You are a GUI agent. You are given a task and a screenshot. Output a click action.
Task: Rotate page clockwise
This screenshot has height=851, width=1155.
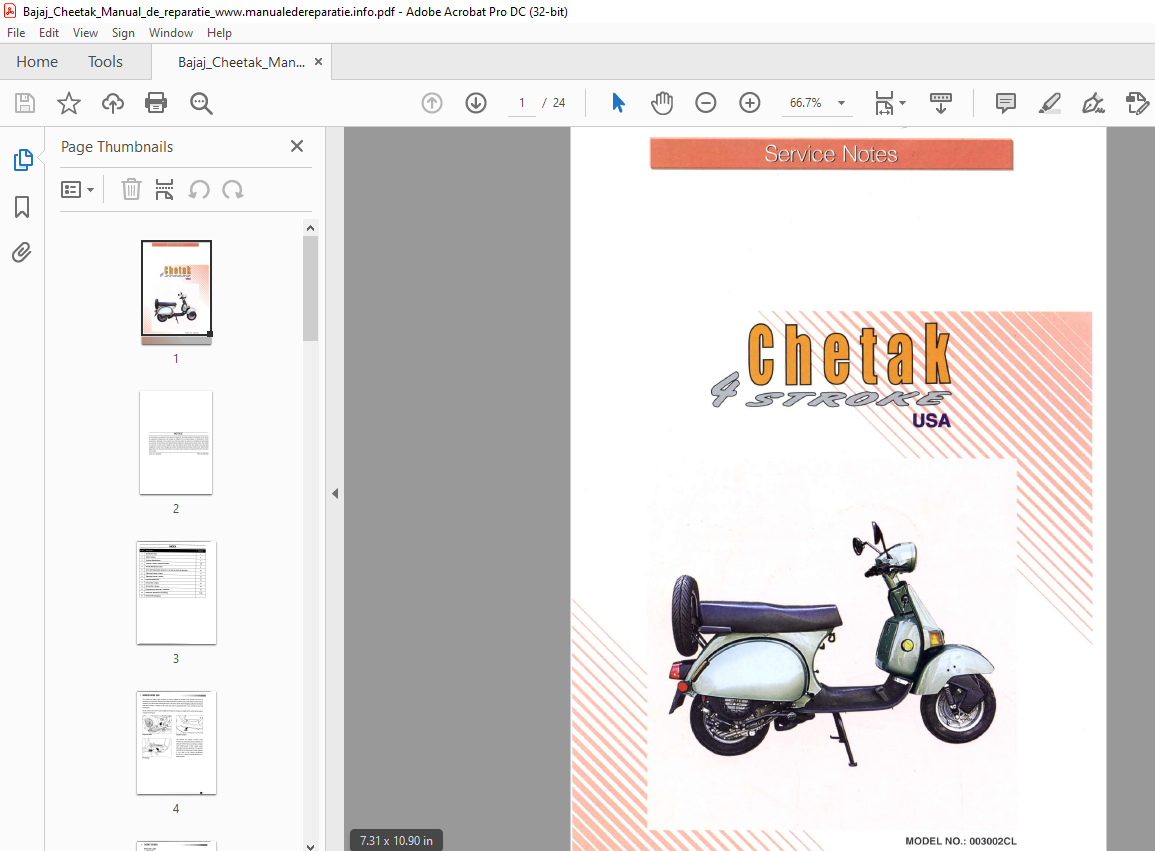[x=233, y=190]
